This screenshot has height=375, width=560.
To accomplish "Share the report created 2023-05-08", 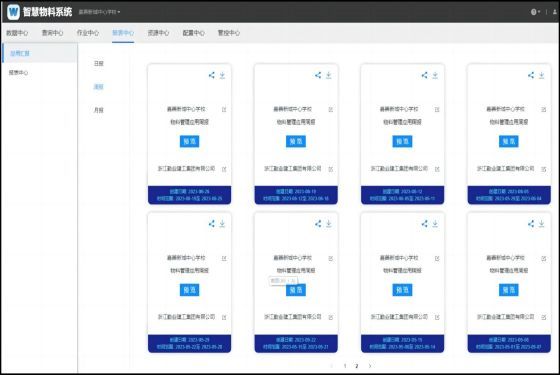I will pos(531,224).
